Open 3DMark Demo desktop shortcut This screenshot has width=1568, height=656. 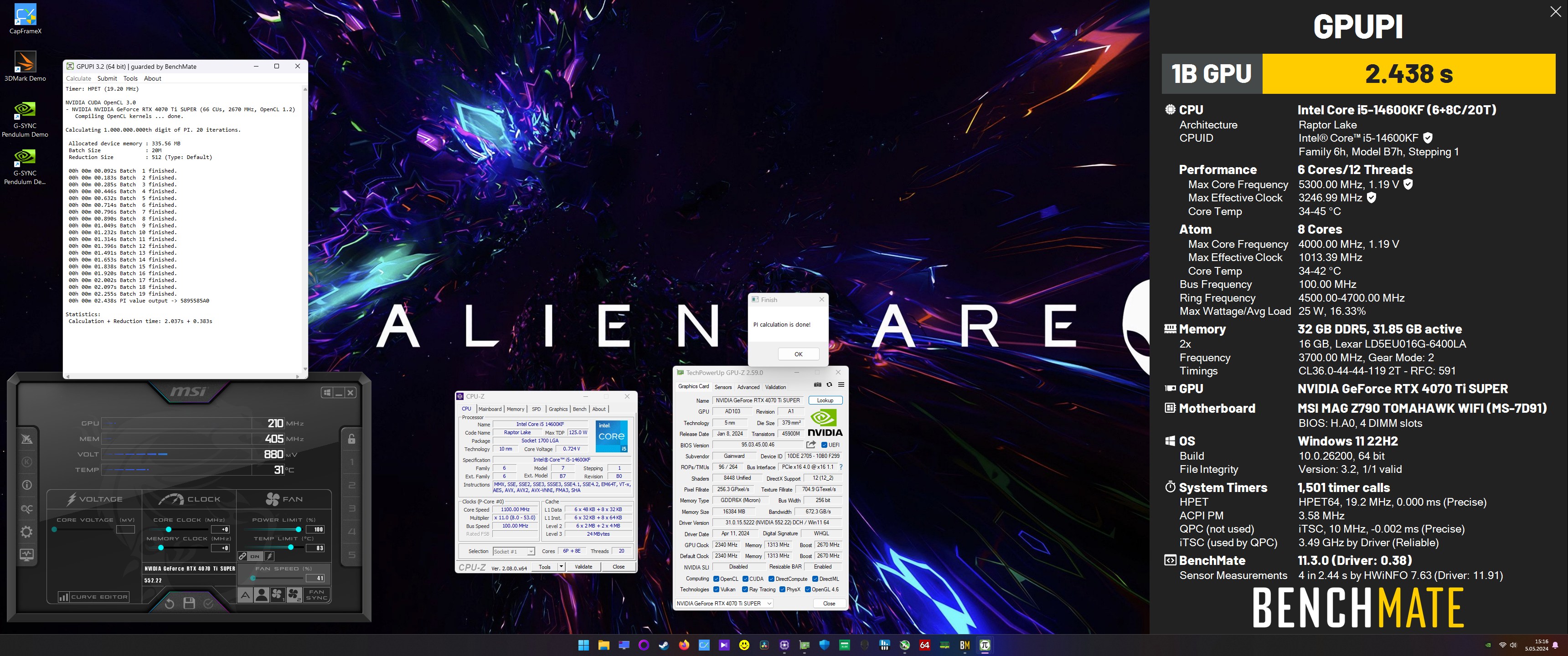click(25, 66)
